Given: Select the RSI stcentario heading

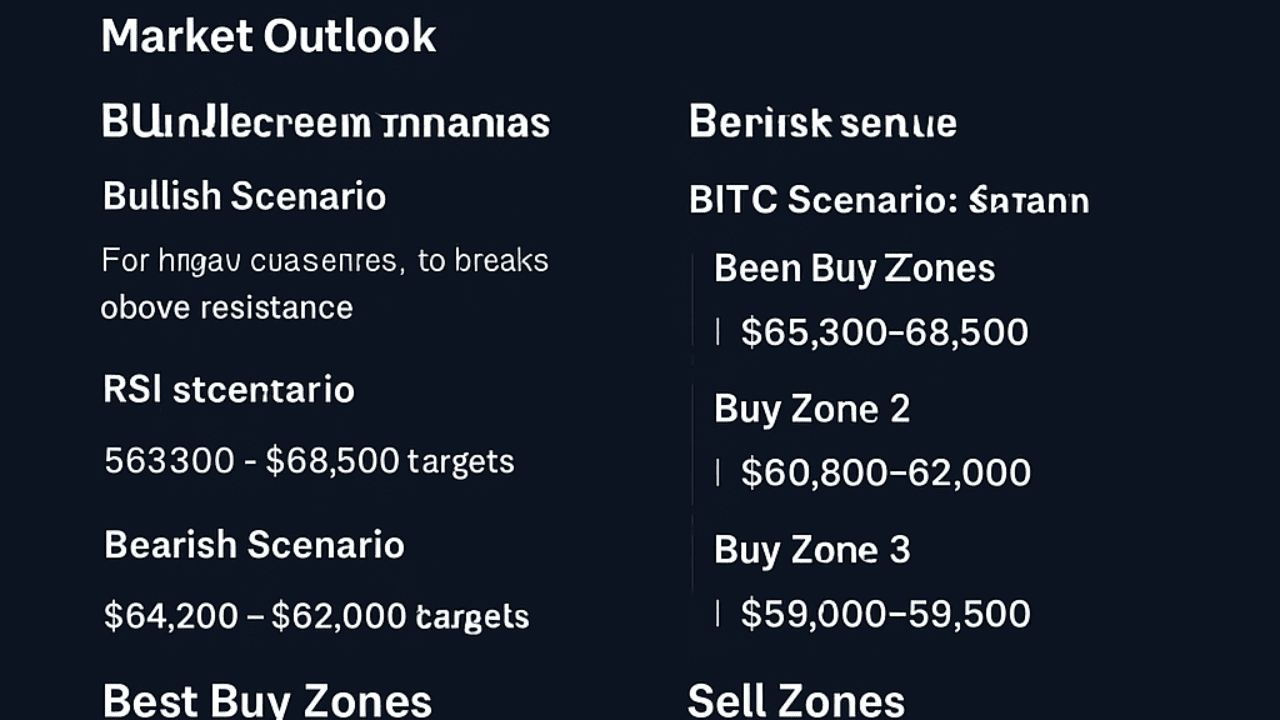Looking at the screenshot, I should [x=228, y=389].
